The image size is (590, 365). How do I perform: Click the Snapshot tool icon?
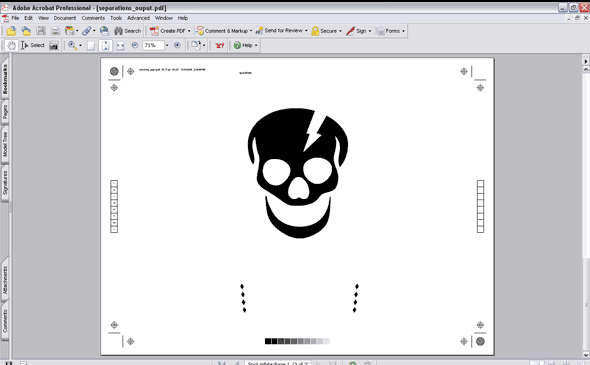coord(54,46)
